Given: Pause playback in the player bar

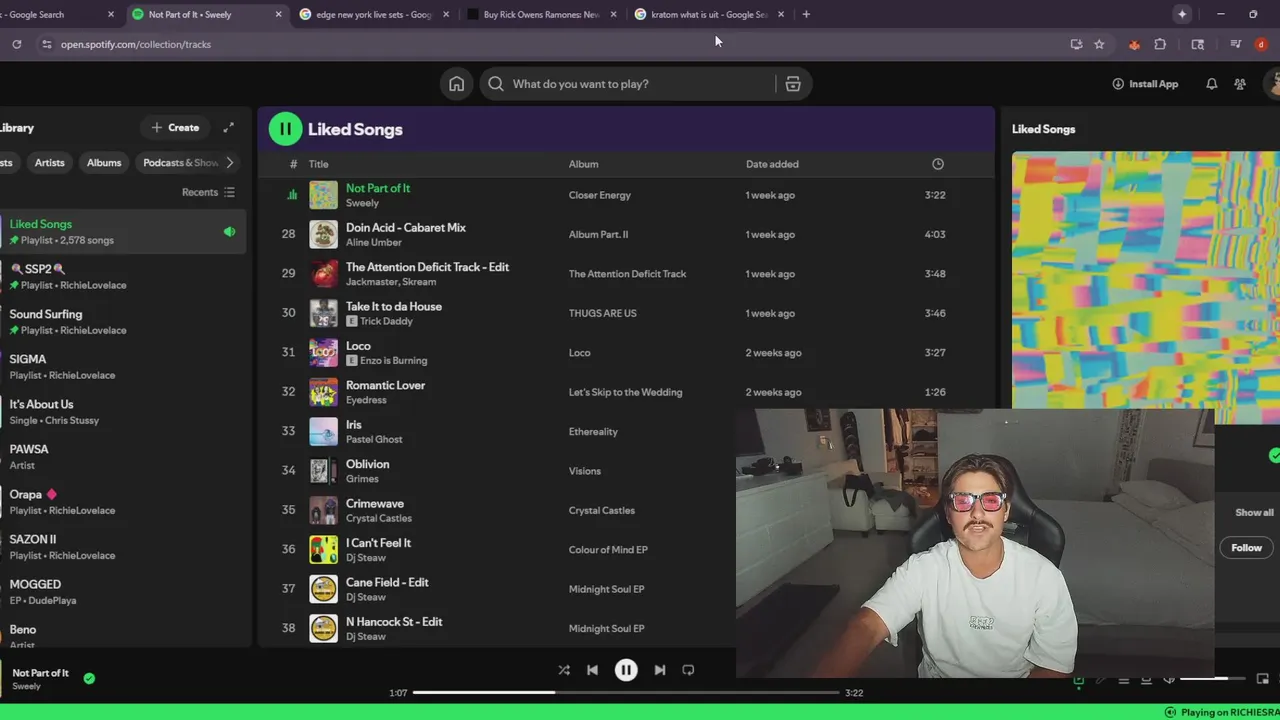Looking at the screenshot, I should coord(626,670).
